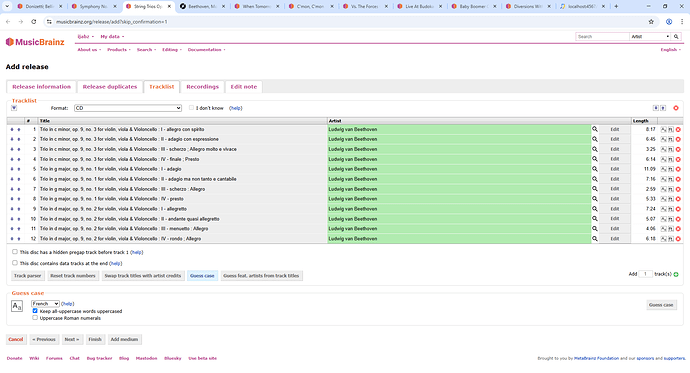Screen dimensions: 690x373
Task: Guess case icon for track 8
Action: click(664, 199)
